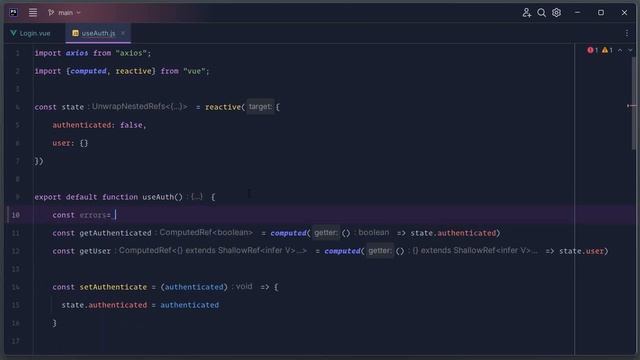Click the add collaborator (Code With Me) icon

(527, 13)
